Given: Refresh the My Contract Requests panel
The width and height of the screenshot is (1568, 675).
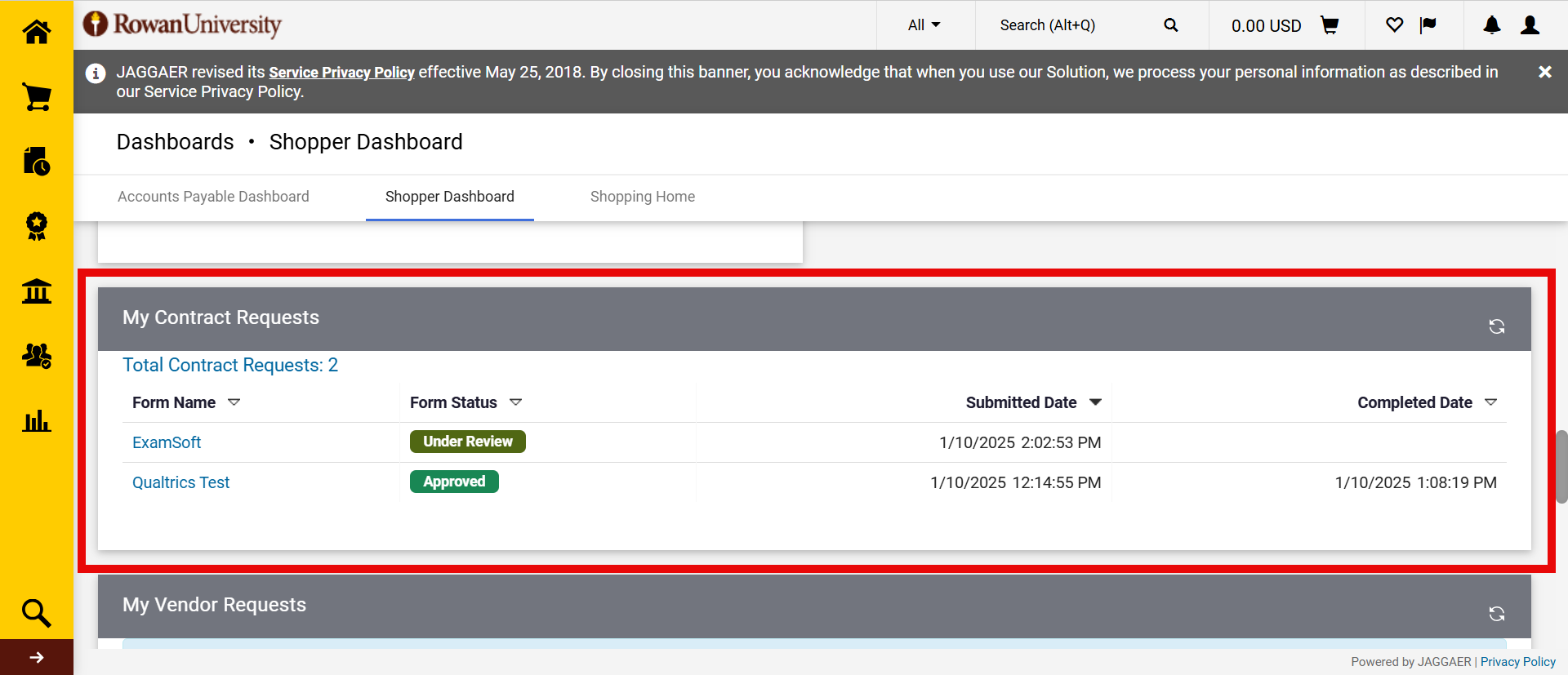Looking at the screenshot, I should pos(1496,326).
